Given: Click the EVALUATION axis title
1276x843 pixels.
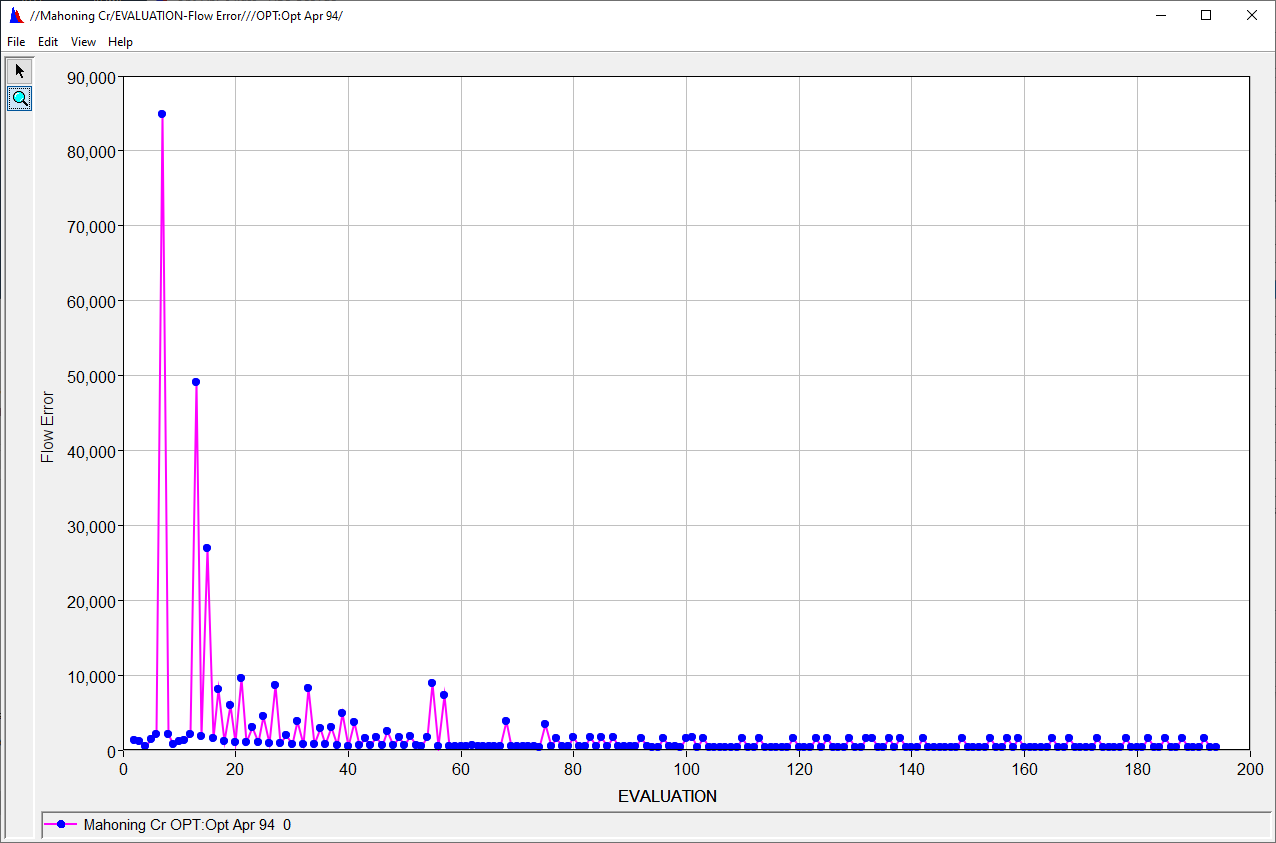Looking at the screenshot, I should click(x=667, y=796).
